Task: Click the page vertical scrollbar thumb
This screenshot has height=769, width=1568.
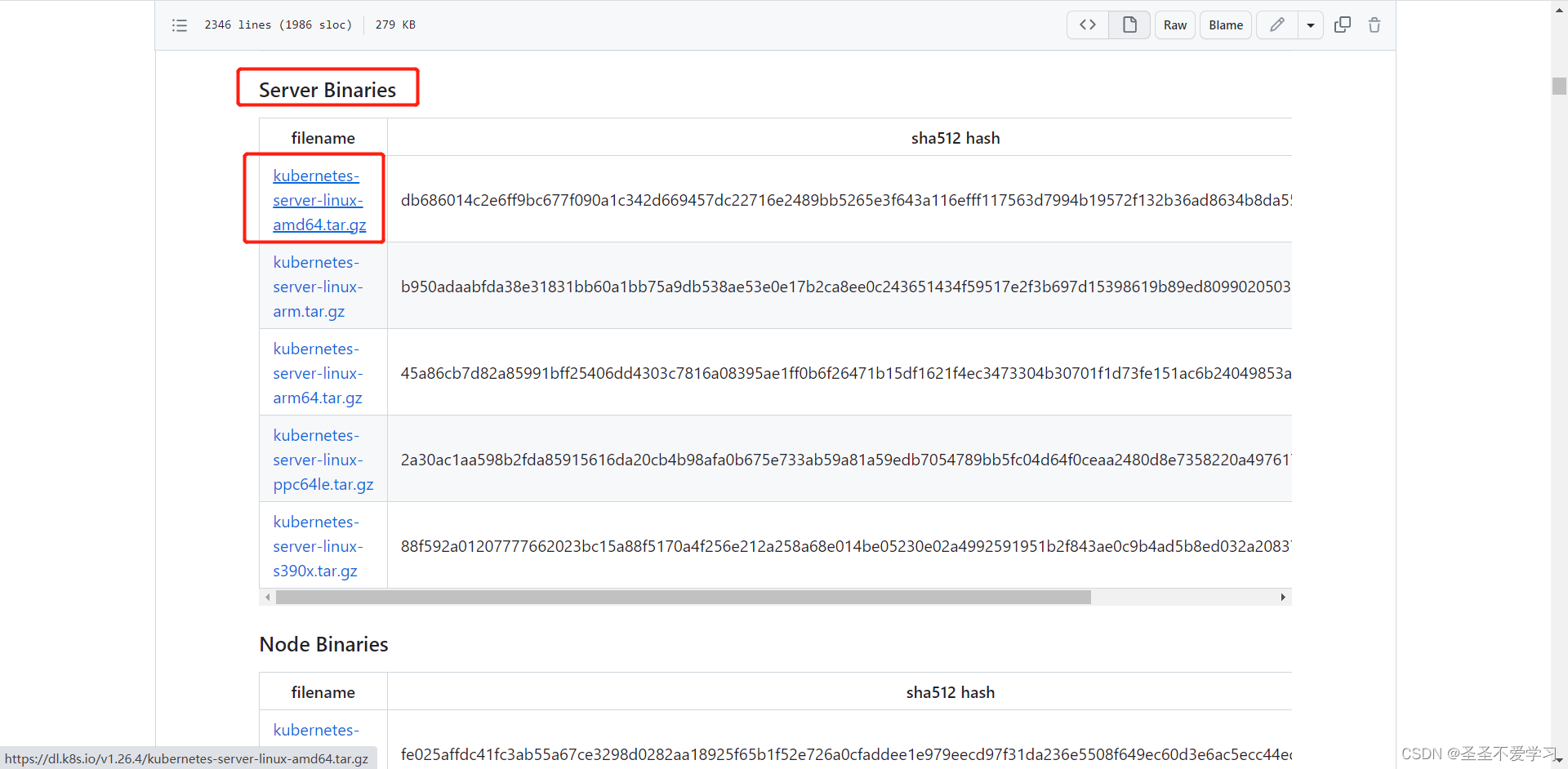Action: point(1559,87)
